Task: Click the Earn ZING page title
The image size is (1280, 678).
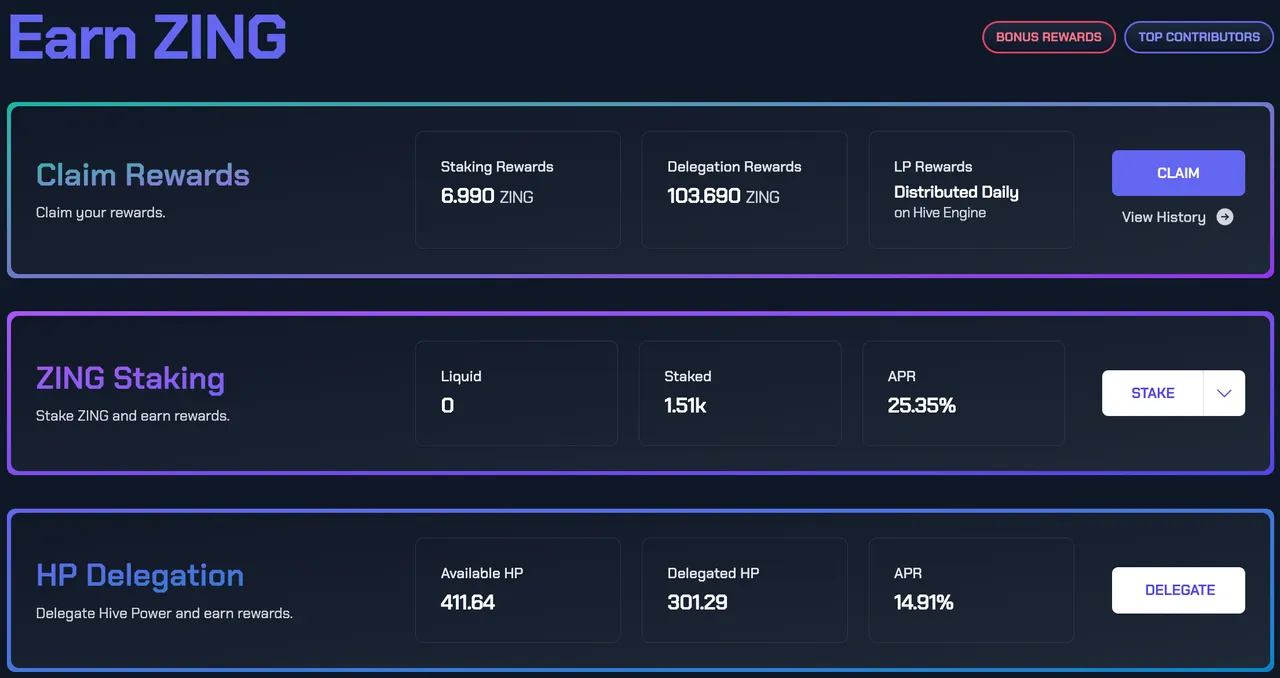Action: pos(148,35)
